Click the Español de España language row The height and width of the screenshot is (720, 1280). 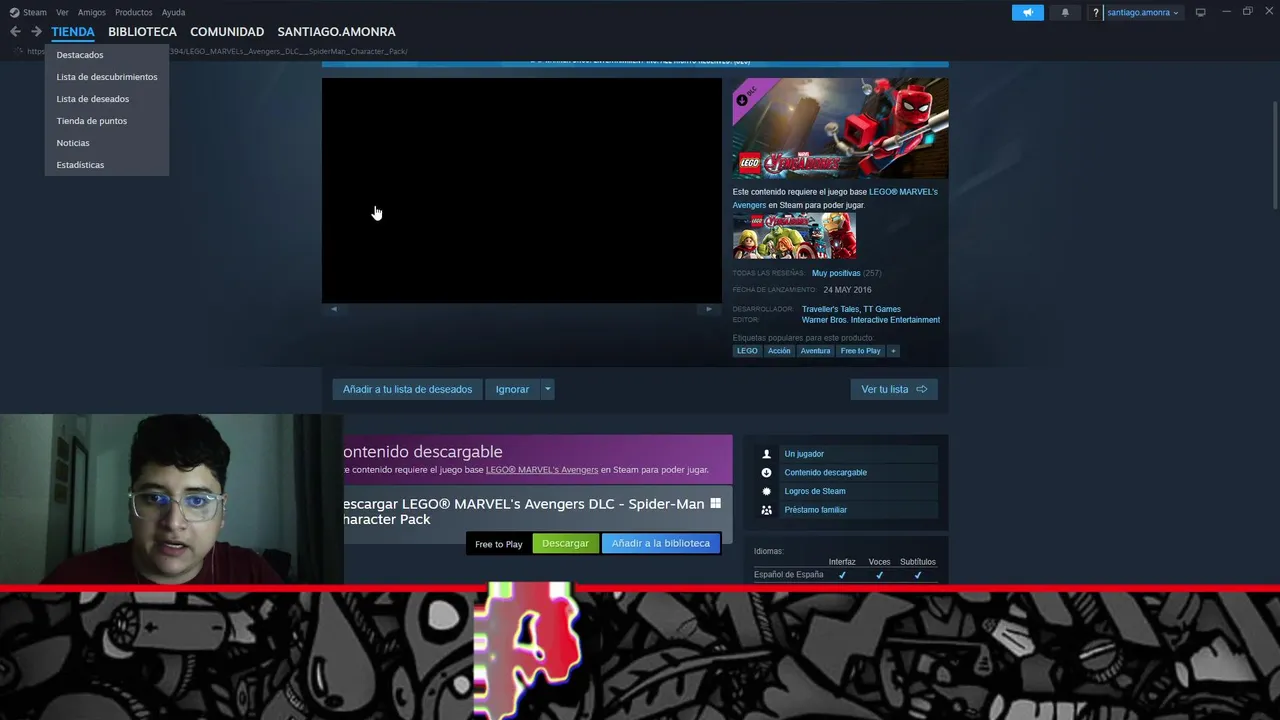coord(846,575)
